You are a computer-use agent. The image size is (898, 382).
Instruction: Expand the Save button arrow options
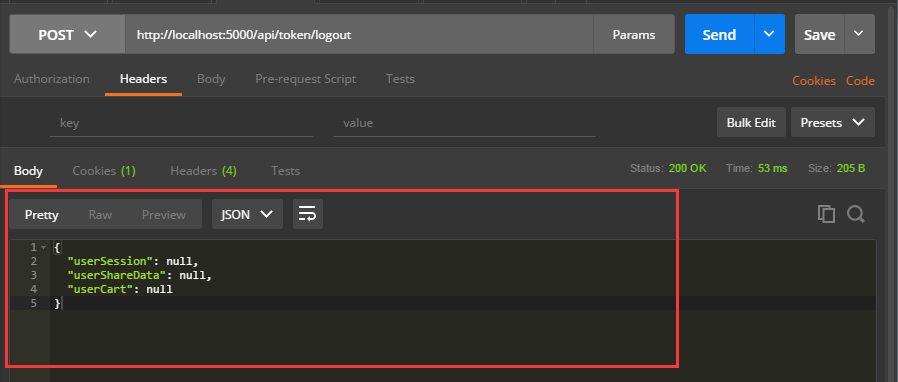click(x=859, y=34)
